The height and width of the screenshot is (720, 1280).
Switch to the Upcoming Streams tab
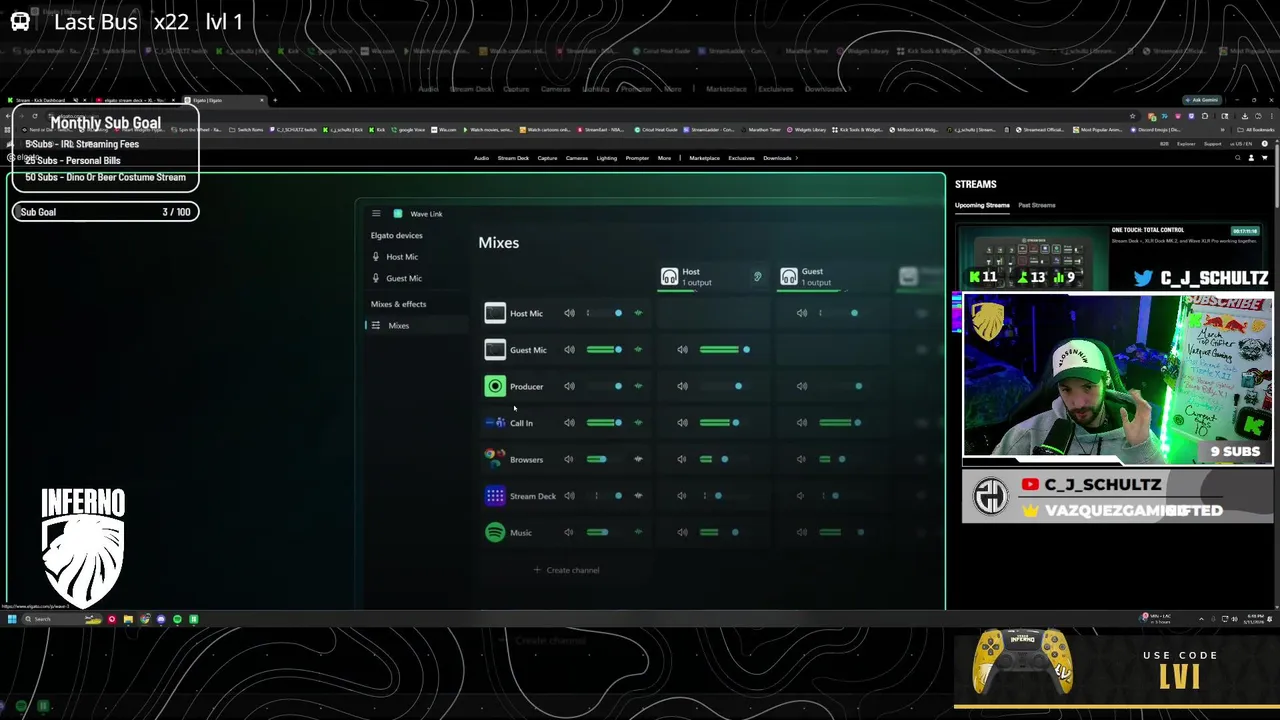pyautogui.click(x=982, y=205)
